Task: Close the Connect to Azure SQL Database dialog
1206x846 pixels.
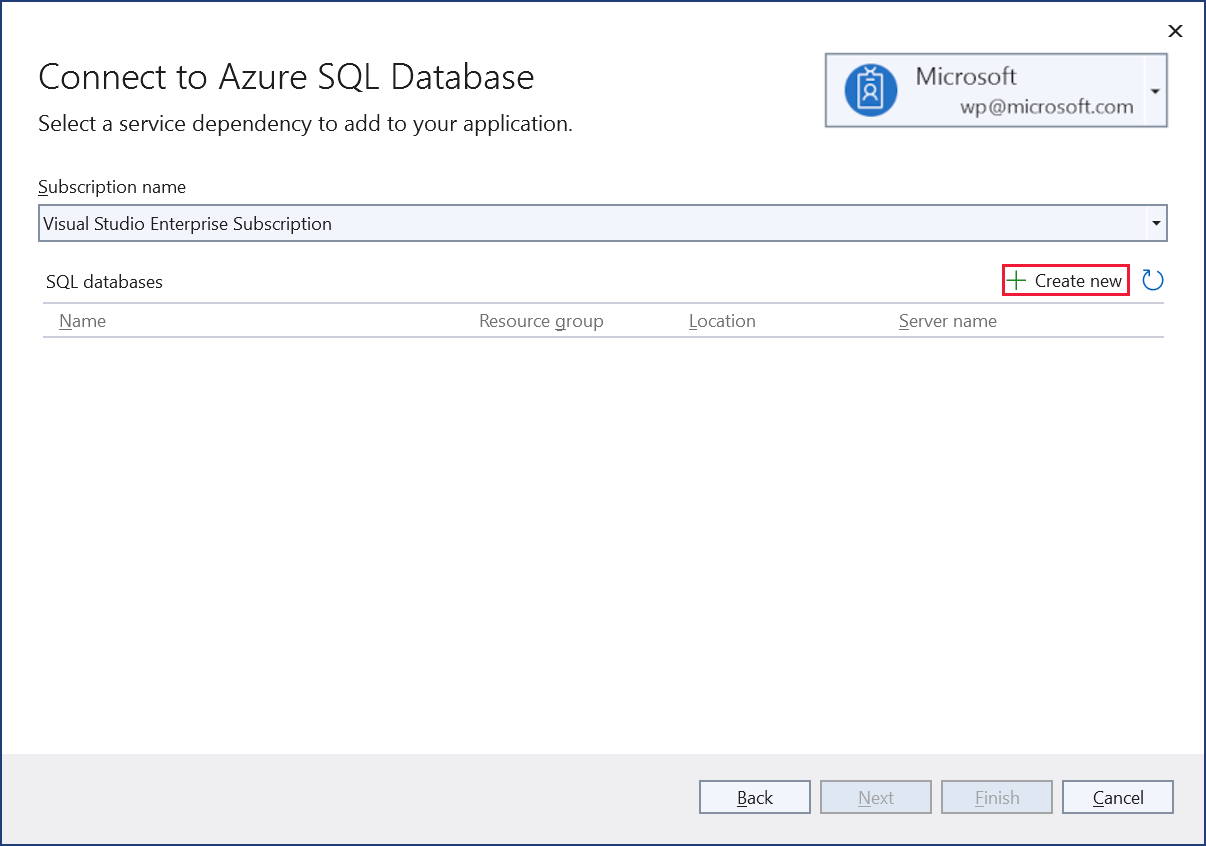Action: point(1175,31)
